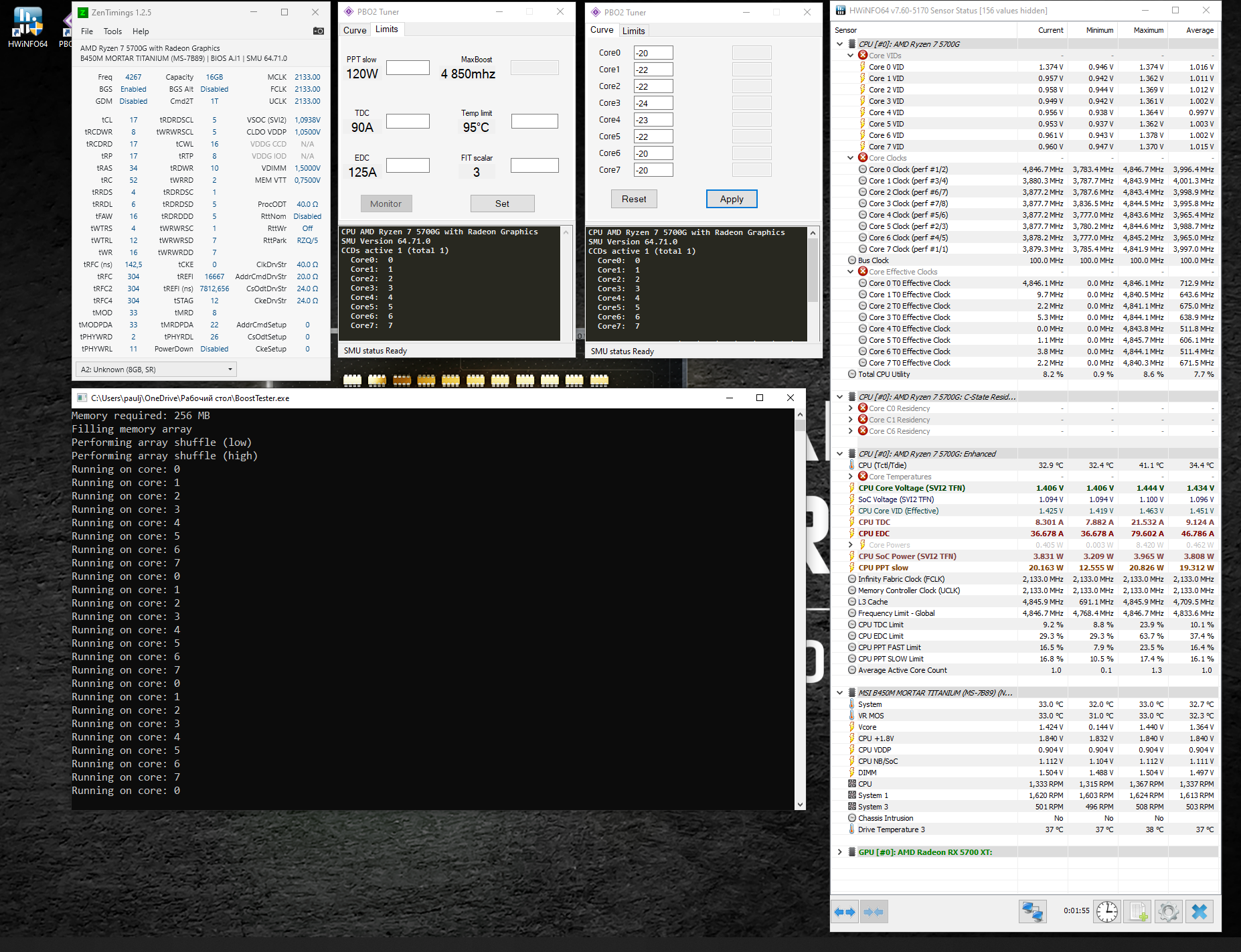Expand the Core Powers group

tap(851, 545)
